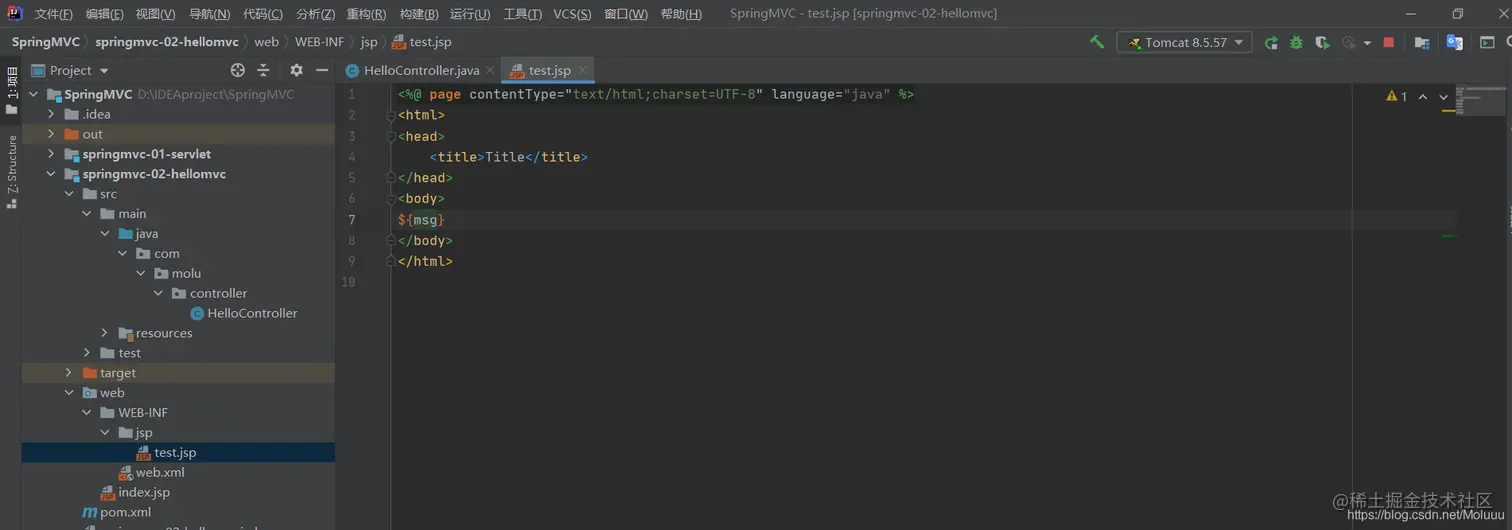Click the jsp breadcrumb segment
Image resolution: width=1512 pixels, height=530 pixels.
click(369, 42)
